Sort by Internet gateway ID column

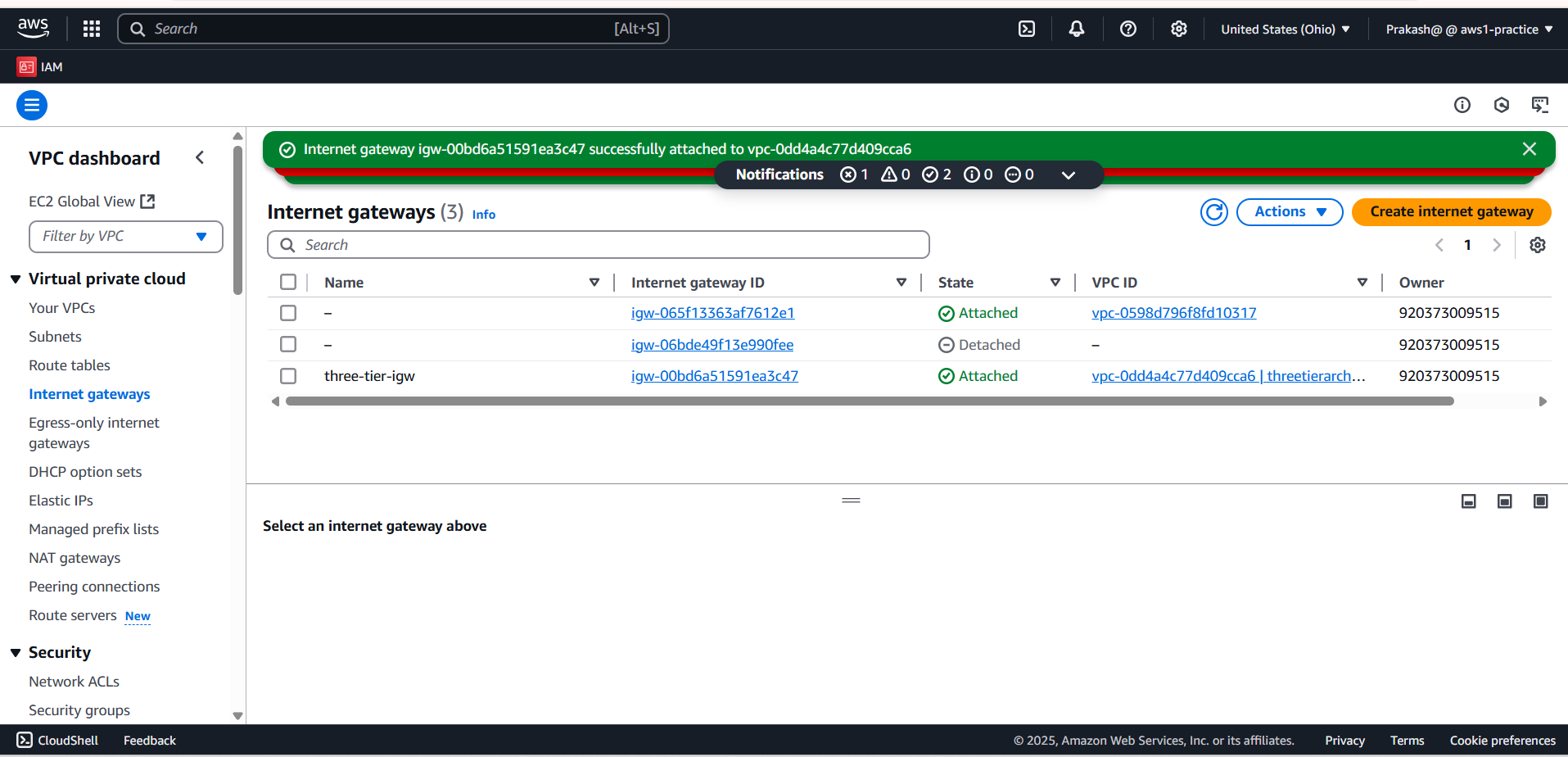901,283
